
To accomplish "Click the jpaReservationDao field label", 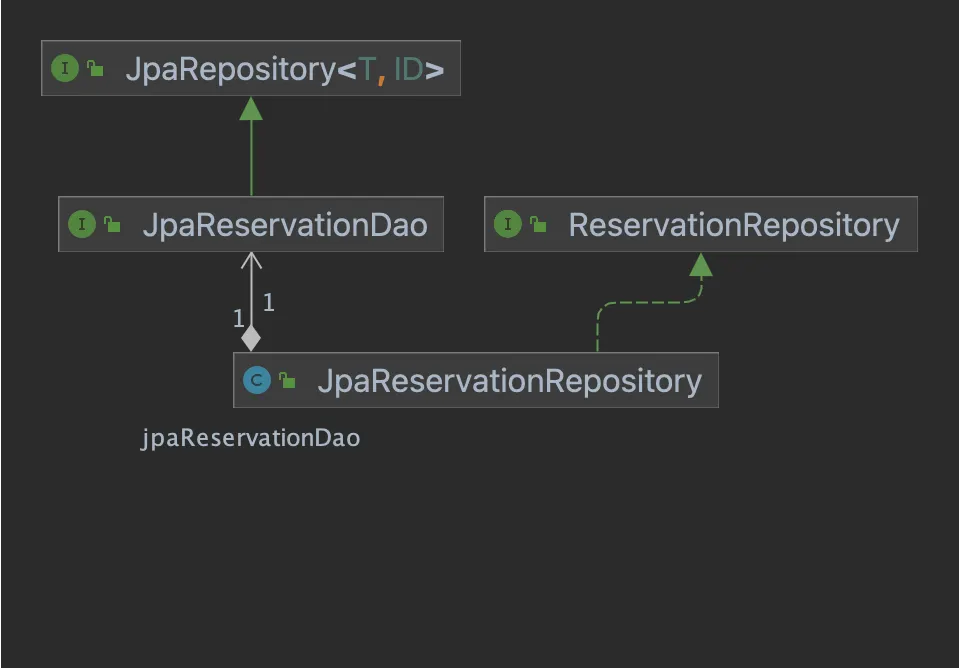I will coord(250,438).
